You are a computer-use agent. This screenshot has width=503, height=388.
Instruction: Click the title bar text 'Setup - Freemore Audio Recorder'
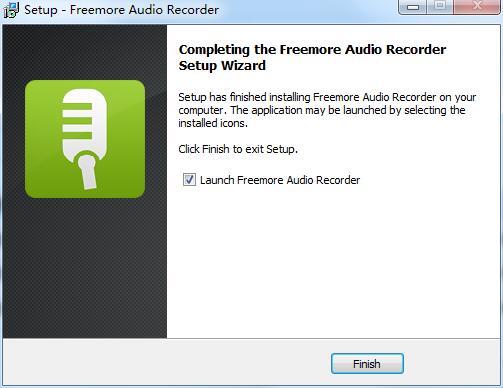click(121, 10)
